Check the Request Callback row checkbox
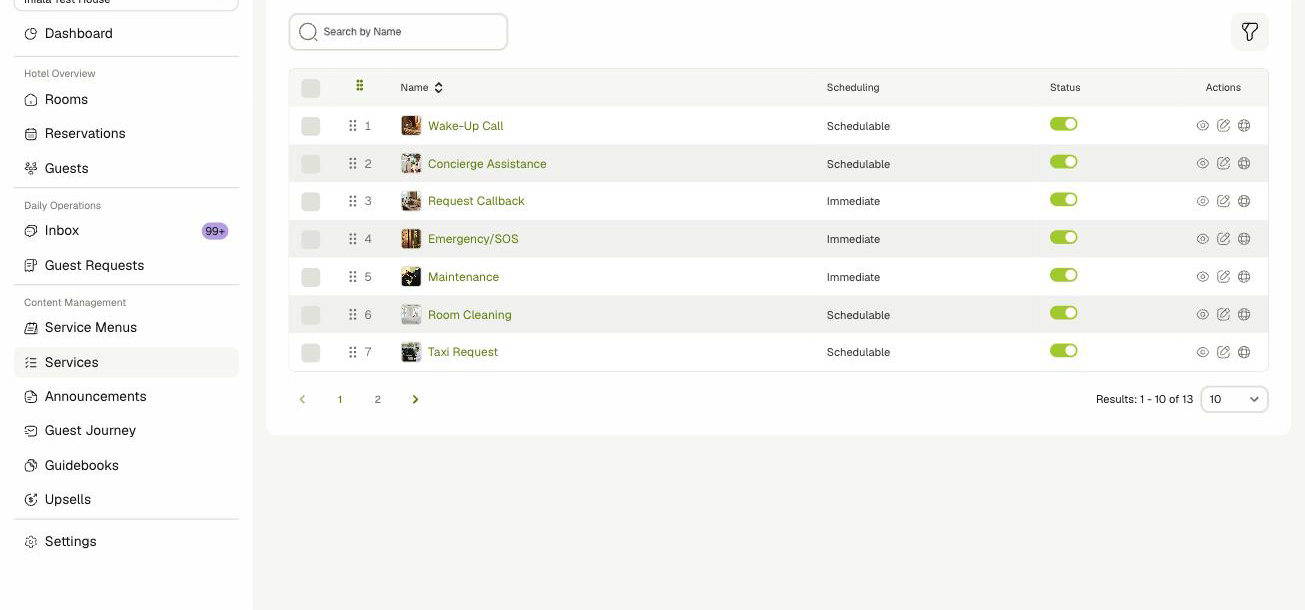Image resolution: width=1305 pixels, height=610 pixels. coord(311,202)
